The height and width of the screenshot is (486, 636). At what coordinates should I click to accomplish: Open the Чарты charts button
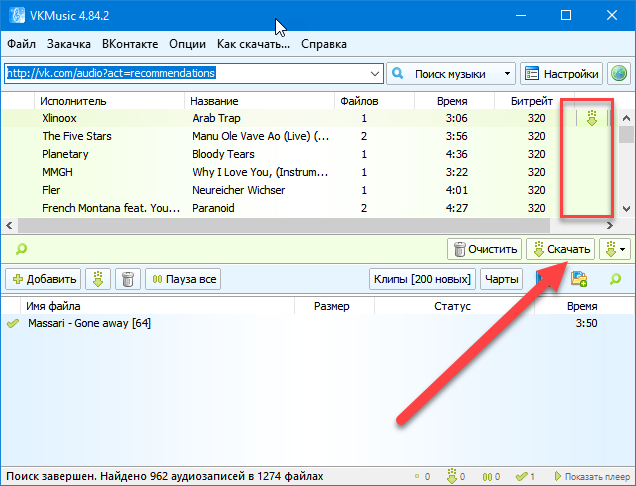(x=502, y=279)
